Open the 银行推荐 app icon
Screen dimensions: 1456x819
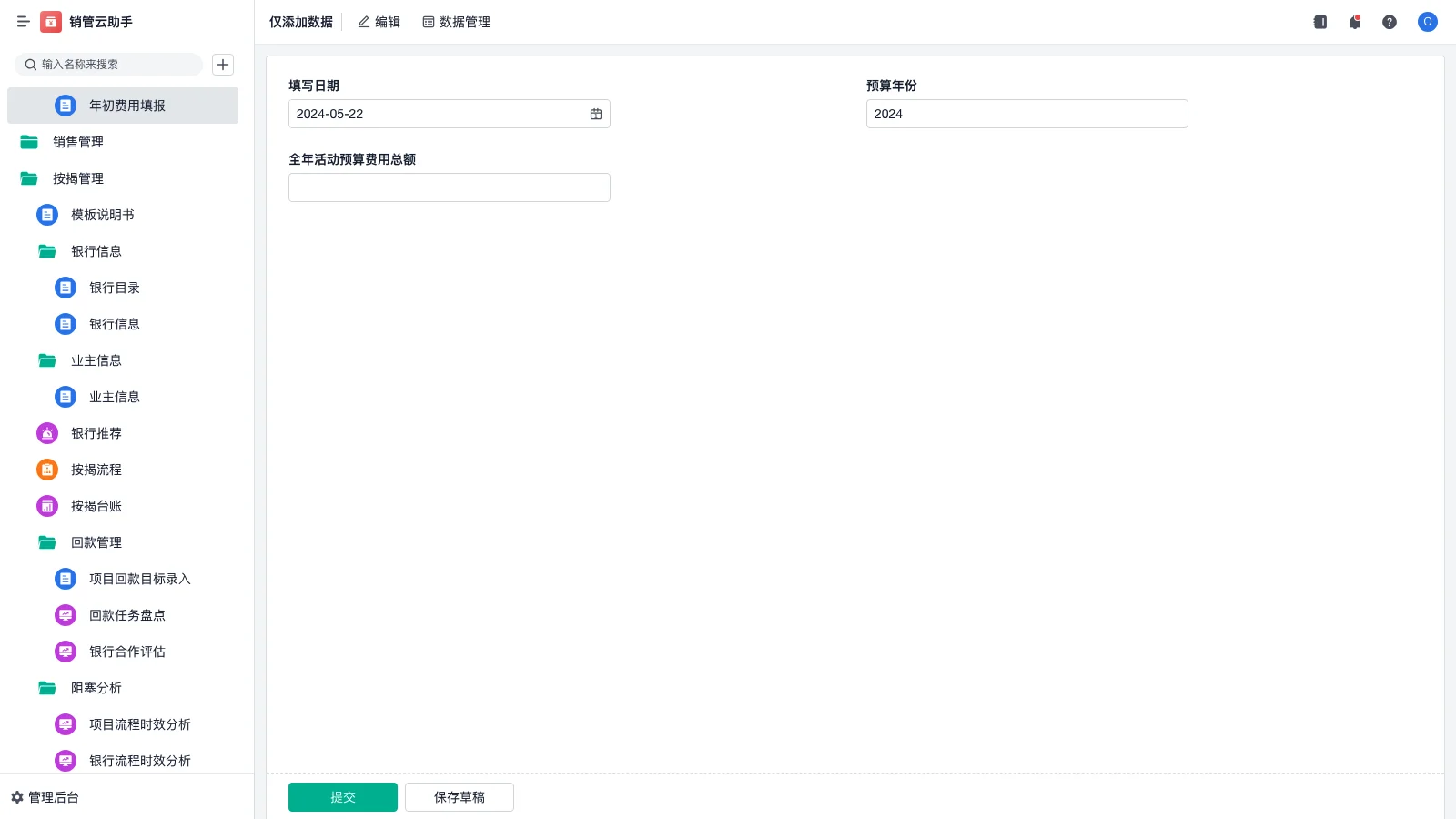[46, 433]
